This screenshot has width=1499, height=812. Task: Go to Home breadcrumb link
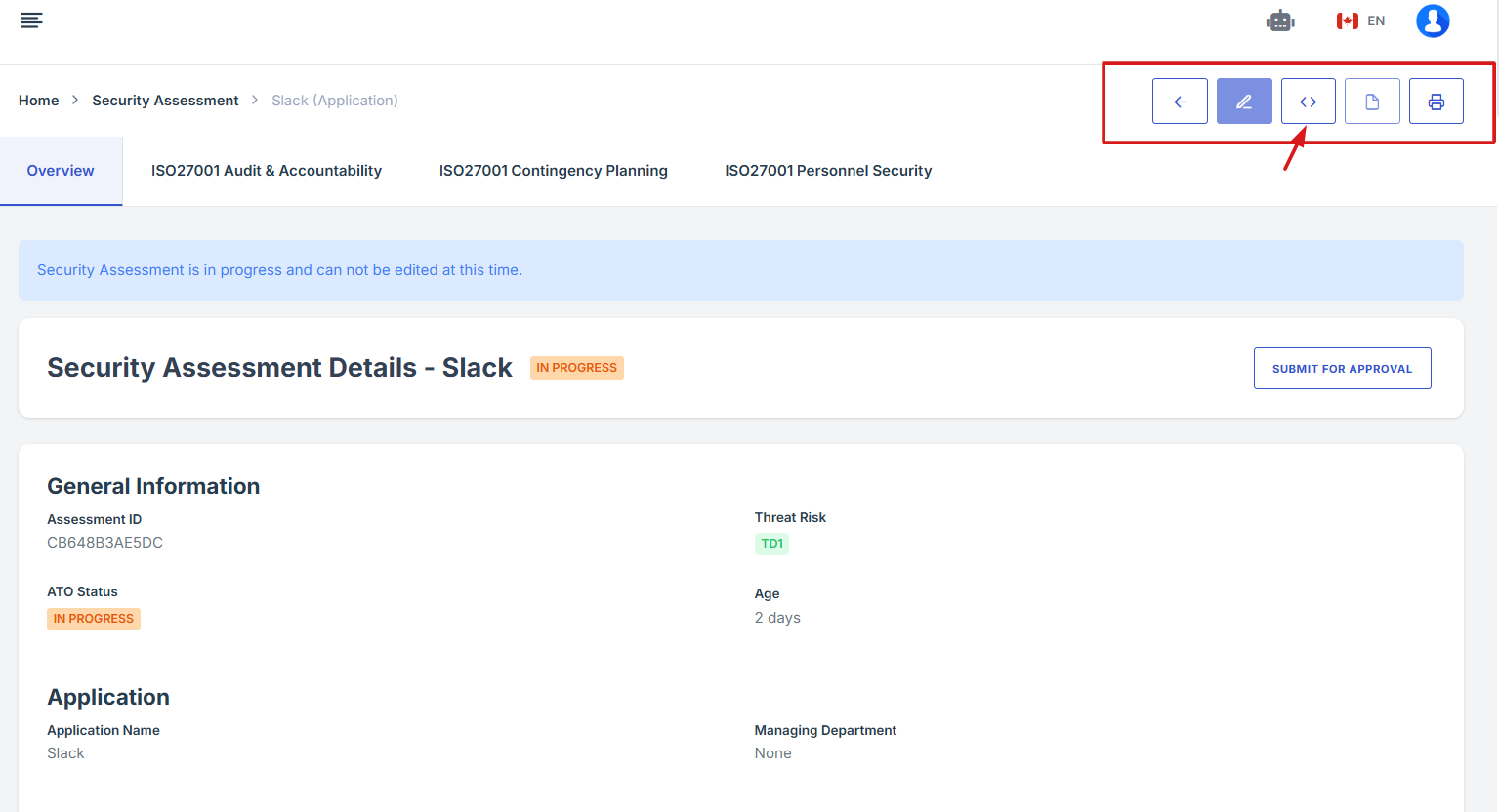(x=39, y=101)
